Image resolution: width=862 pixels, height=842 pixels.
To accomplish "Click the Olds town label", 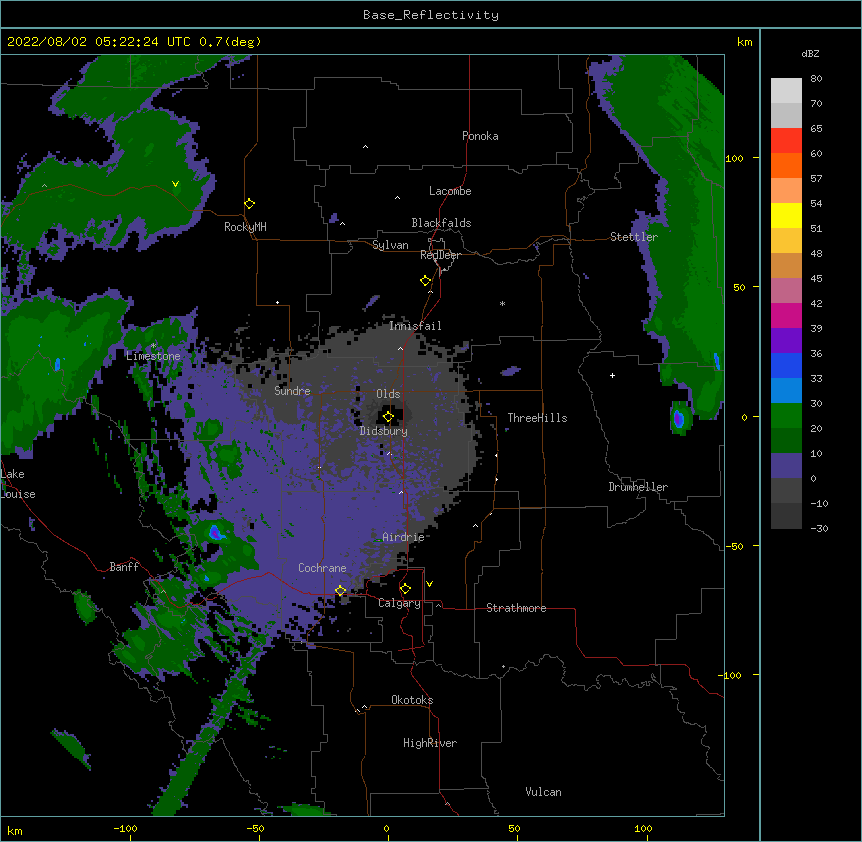I will pos(388,394).
